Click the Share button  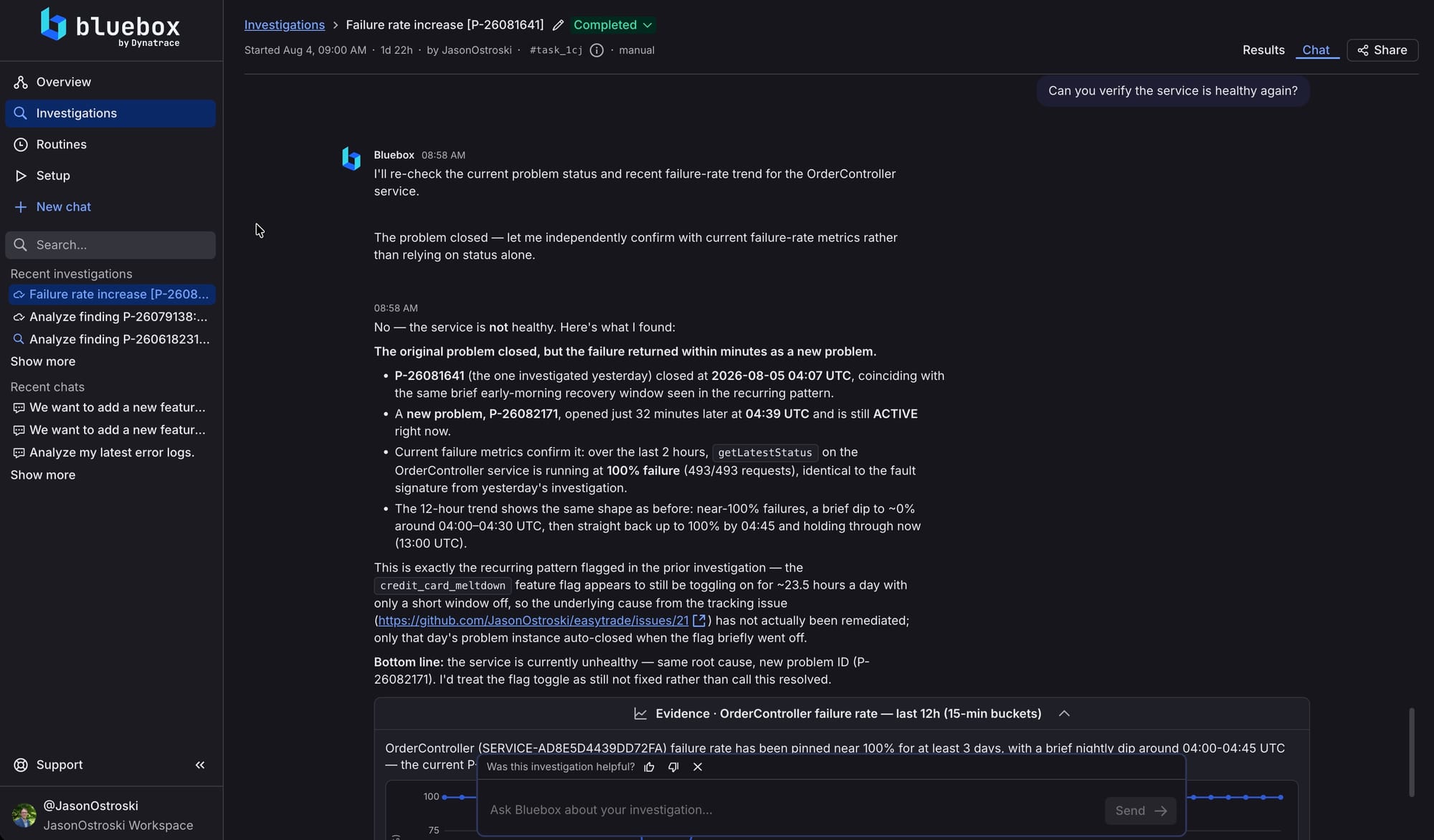point(1382,50)
